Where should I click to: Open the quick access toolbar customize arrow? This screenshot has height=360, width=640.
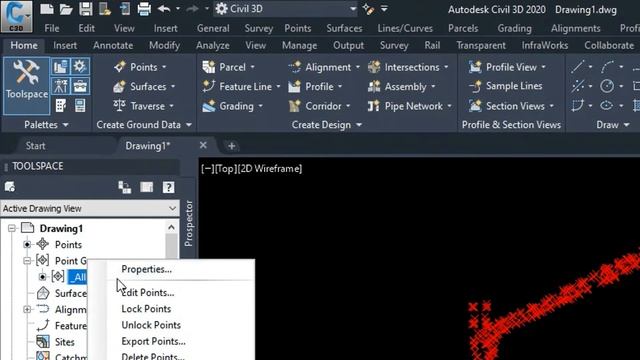tap(384, 9)
